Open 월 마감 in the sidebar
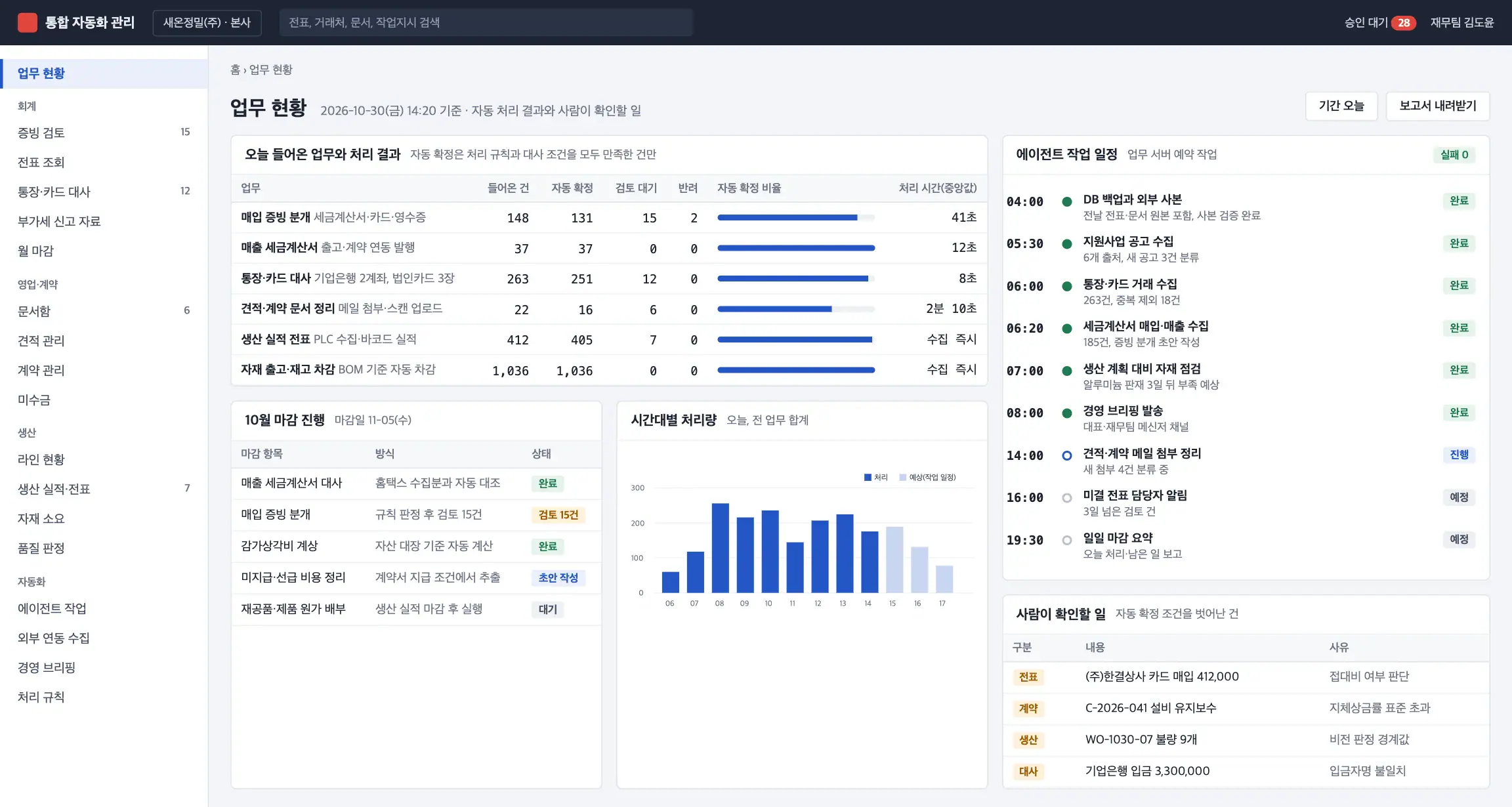This screenshot has width=1512, height=807. 104,251
